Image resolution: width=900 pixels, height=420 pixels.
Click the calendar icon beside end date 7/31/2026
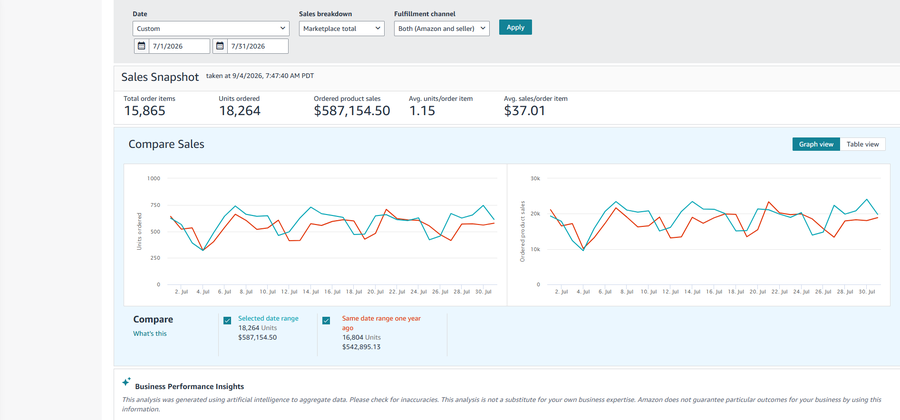tap(220, 46)
